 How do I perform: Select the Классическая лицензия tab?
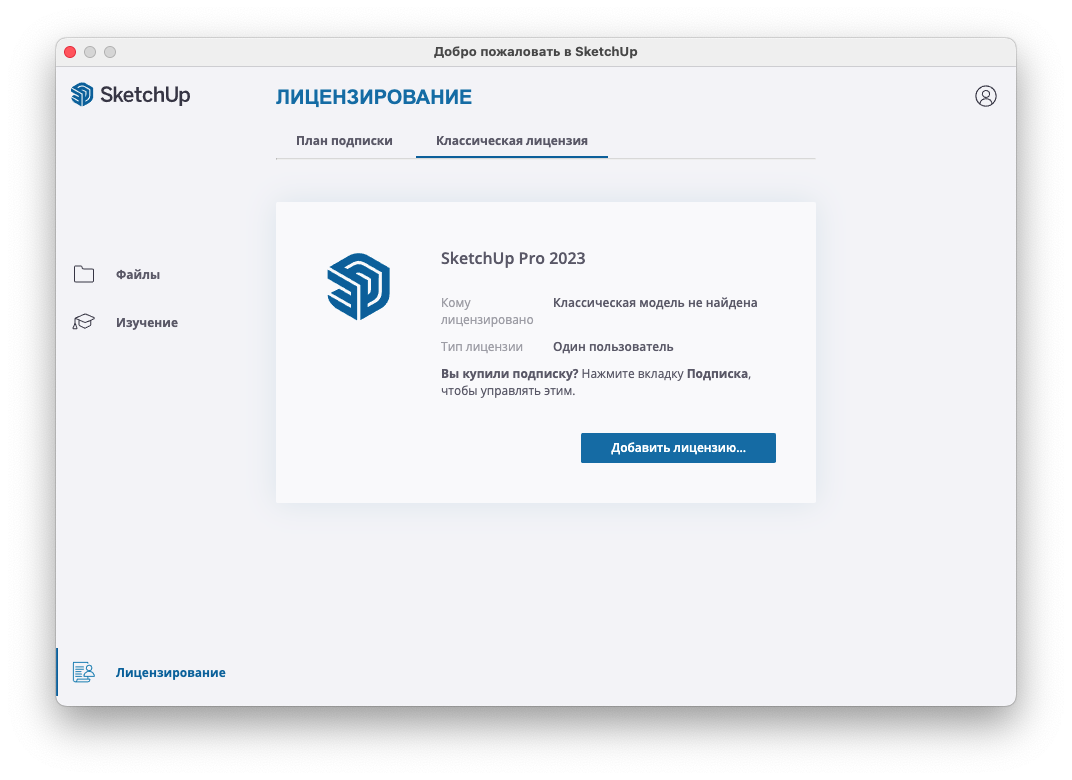511,141
